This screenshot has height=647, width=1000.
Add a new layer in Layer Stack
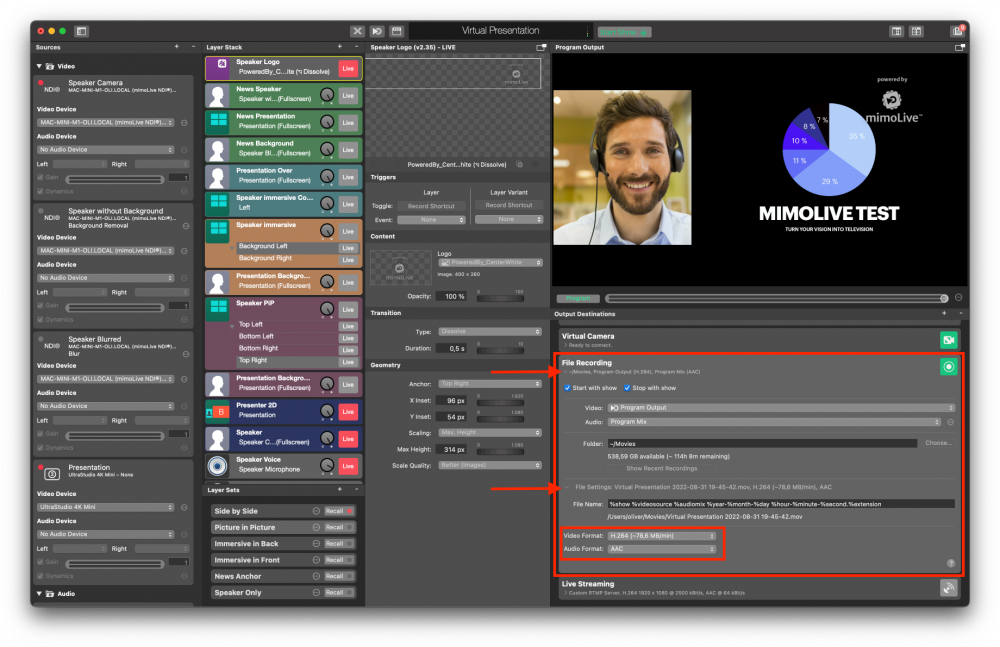(339, 47)
